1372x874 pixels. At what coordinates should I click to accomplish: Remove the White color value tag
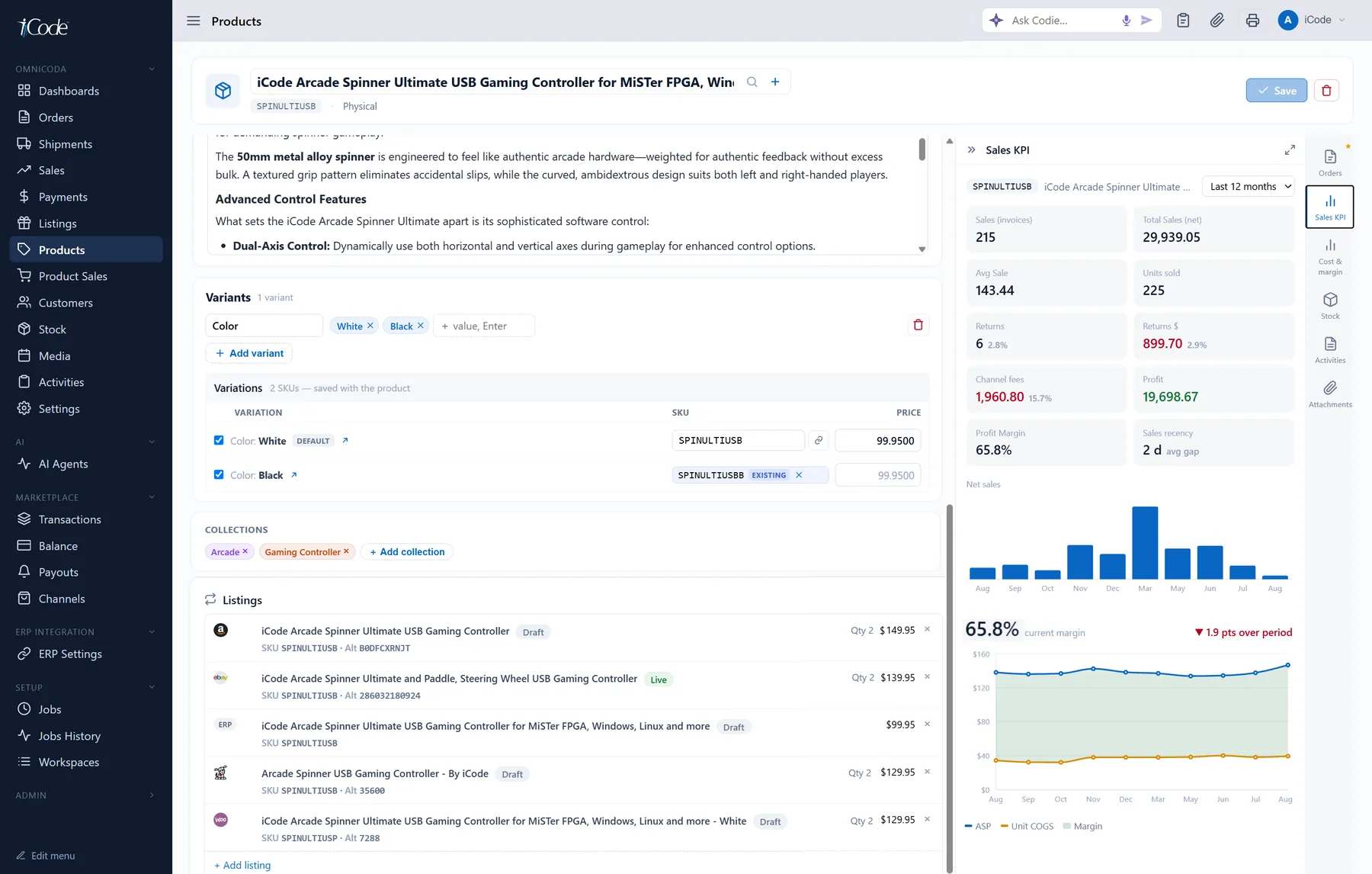coord(370,326)
